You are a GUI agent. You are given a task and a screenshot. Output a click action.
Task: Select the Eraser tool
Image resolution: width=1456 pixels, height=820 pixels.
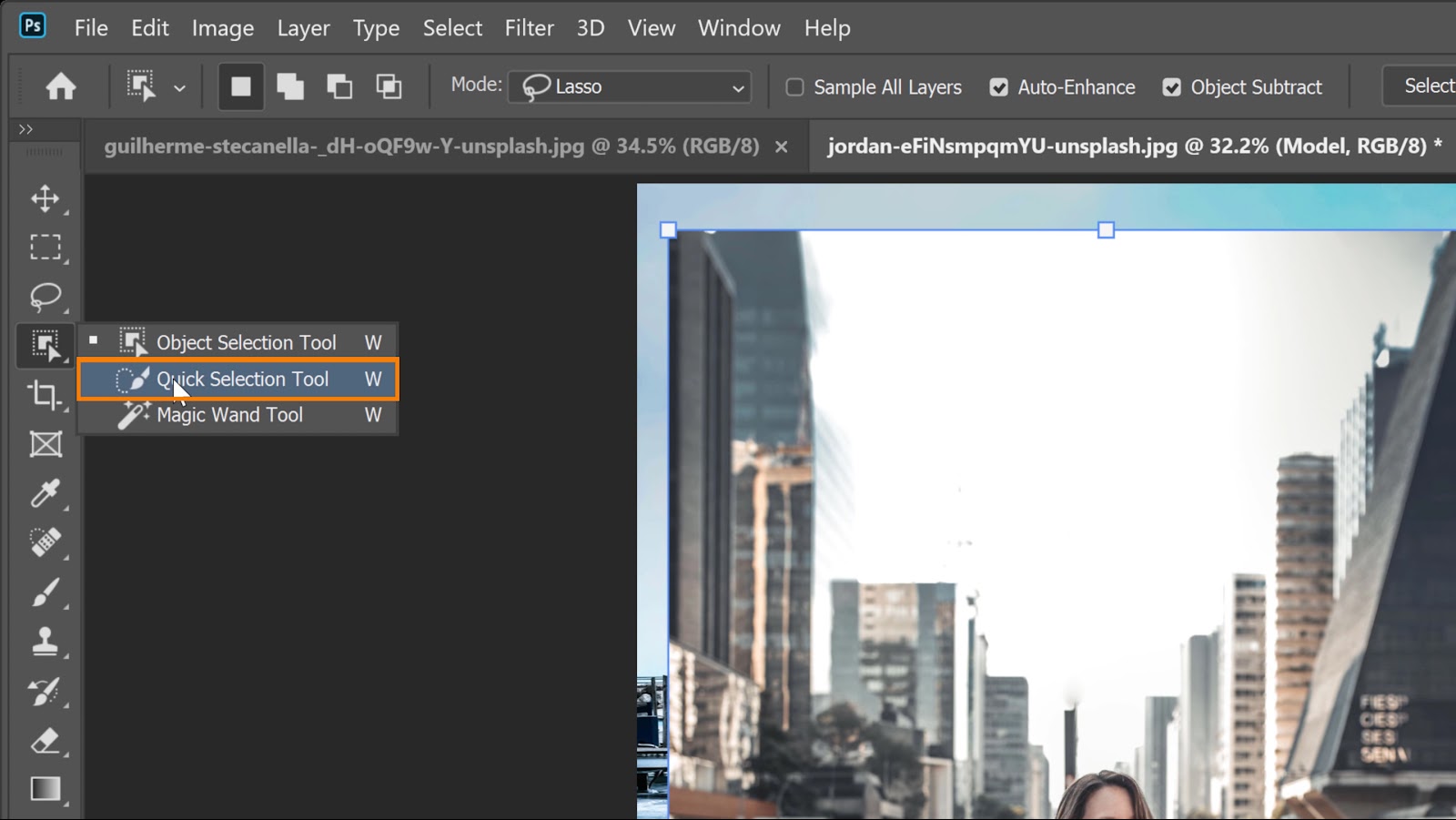point(45,740)
